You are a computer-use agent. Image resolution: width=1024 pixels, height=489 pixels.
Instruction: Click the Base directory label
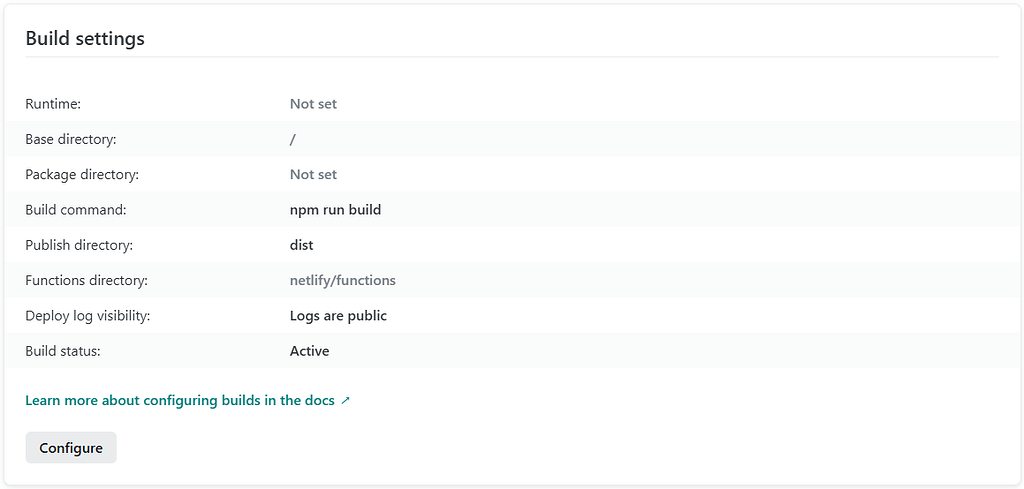coord(71,139)
